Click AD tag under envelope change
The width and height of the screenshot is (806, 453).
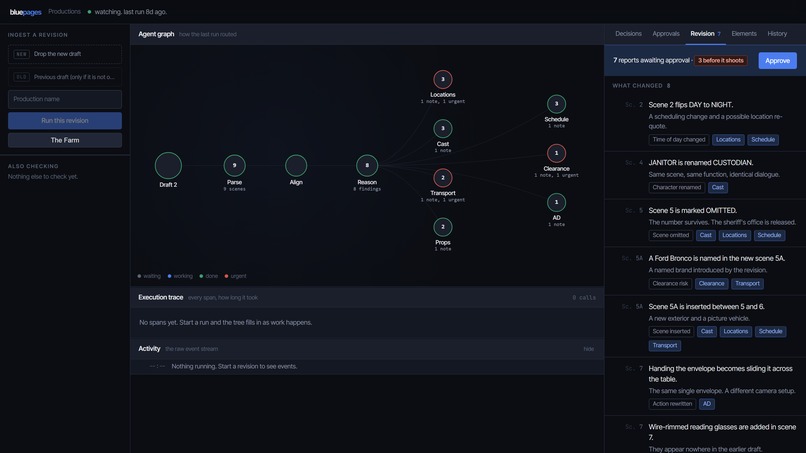[x=707, y=404]
